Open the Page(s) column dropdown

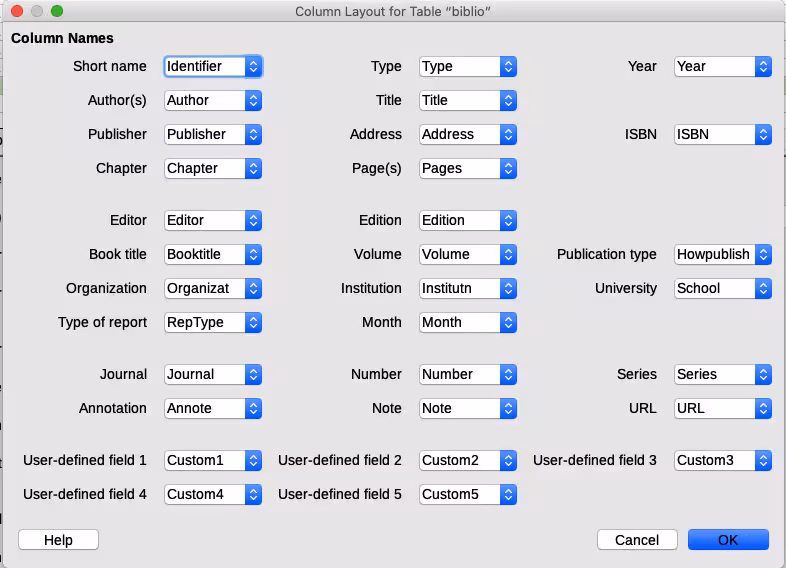pyautogui.click(x=468, y=168)
